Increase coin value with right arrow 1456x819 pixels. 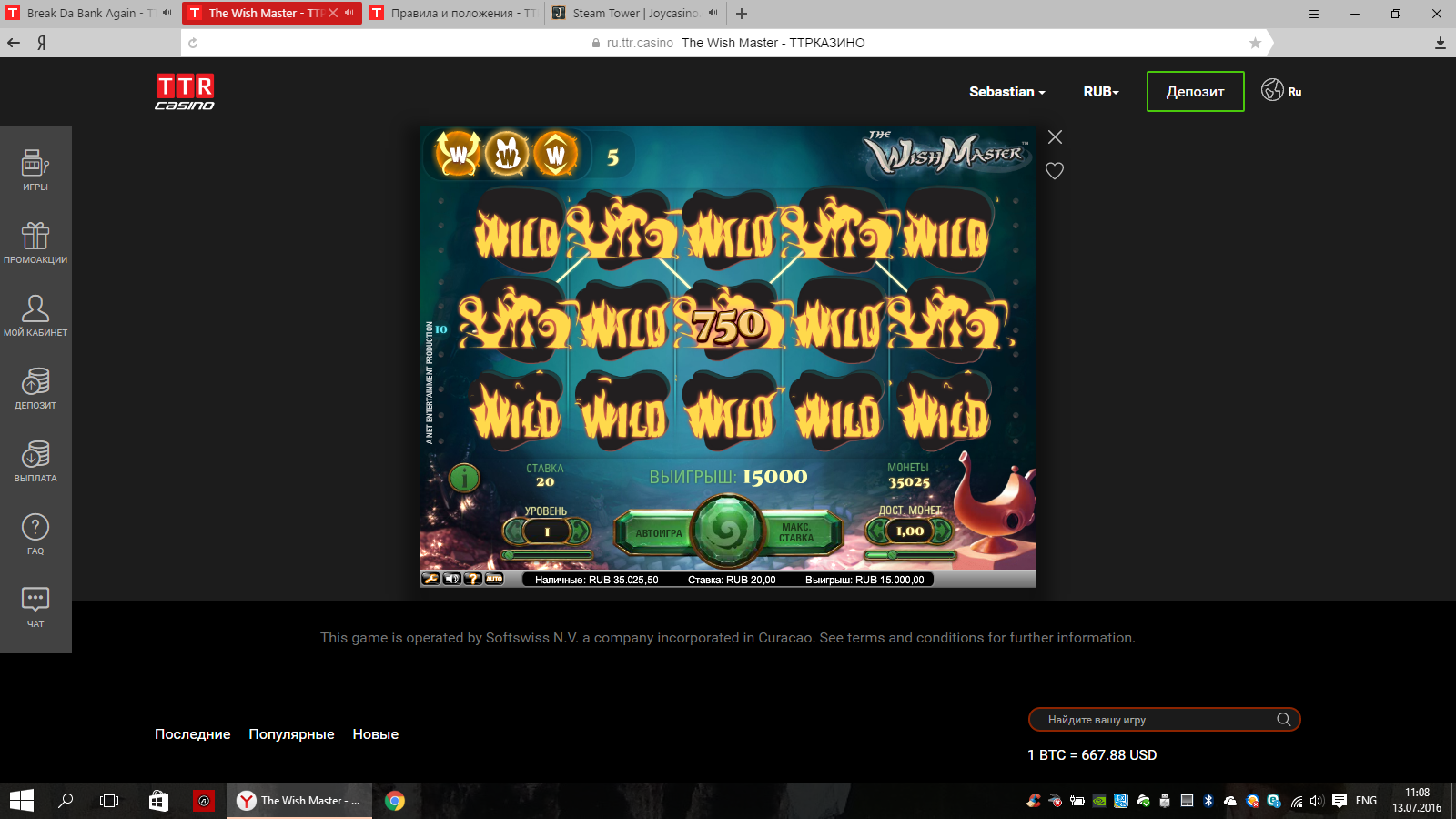pyautogui.click(x=943, y=531)
